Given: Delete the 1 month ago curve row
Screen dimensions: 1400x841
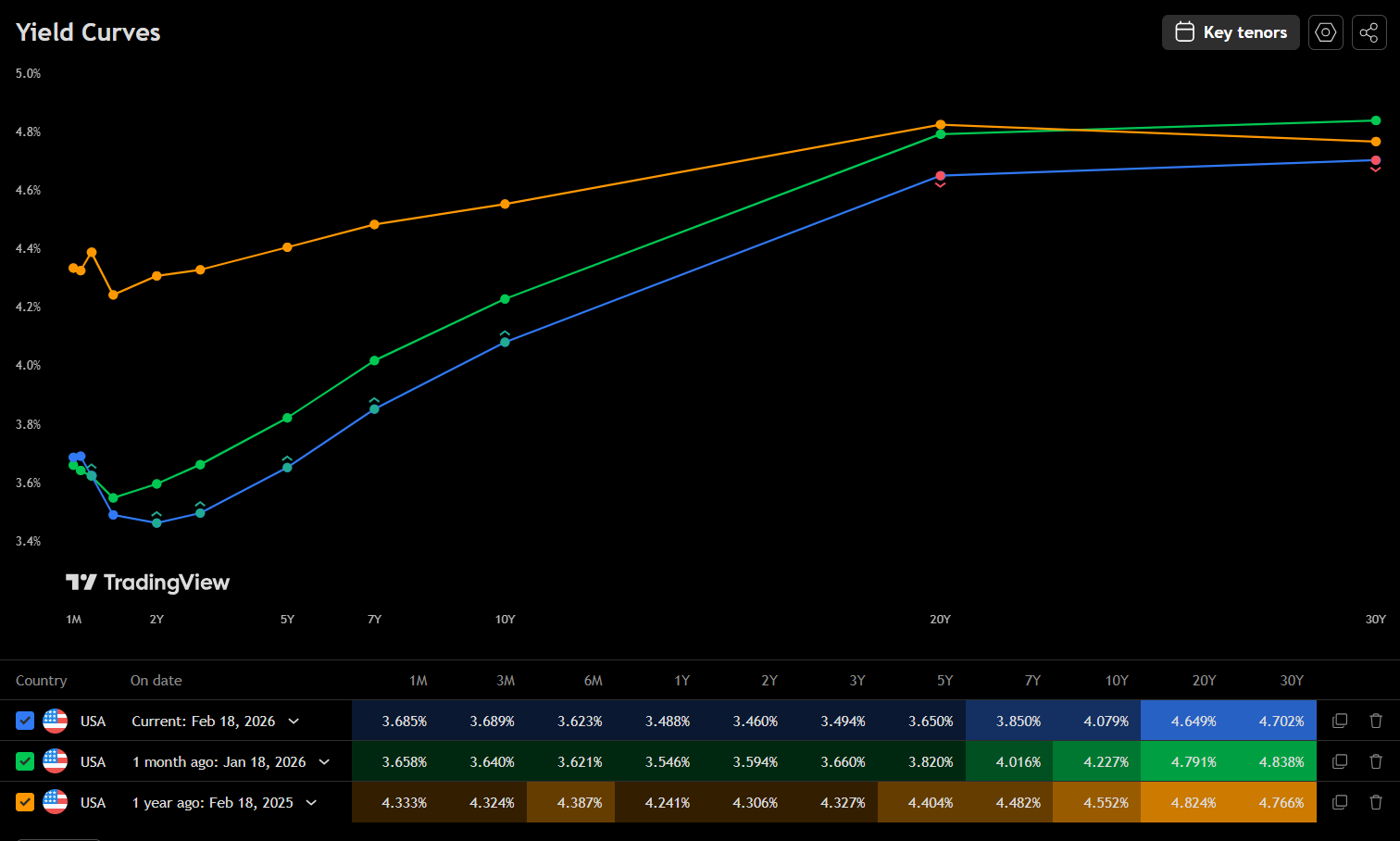Looking at the screenshot, I should click(x=1376, y=761).
